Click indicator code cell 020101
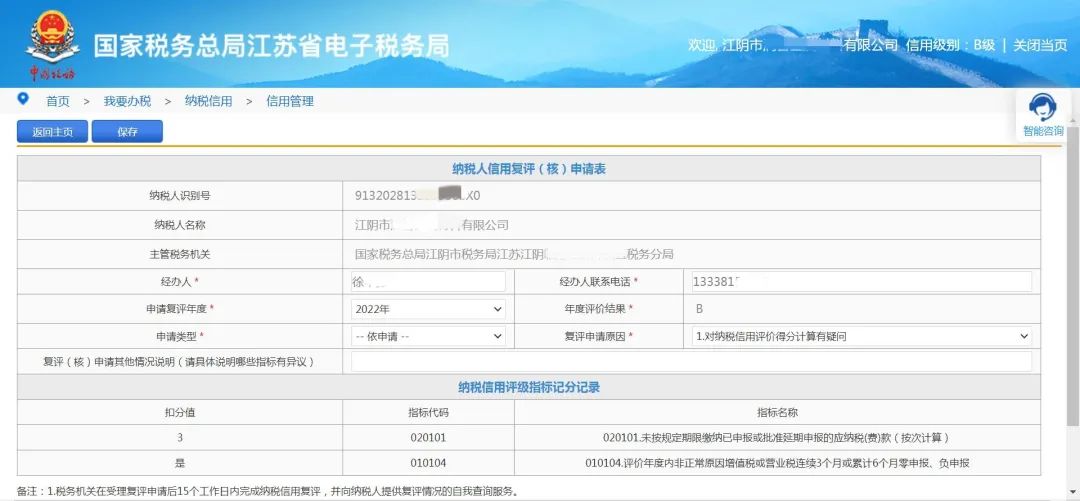Screen dimensions: 1080x501 [428, 438]
